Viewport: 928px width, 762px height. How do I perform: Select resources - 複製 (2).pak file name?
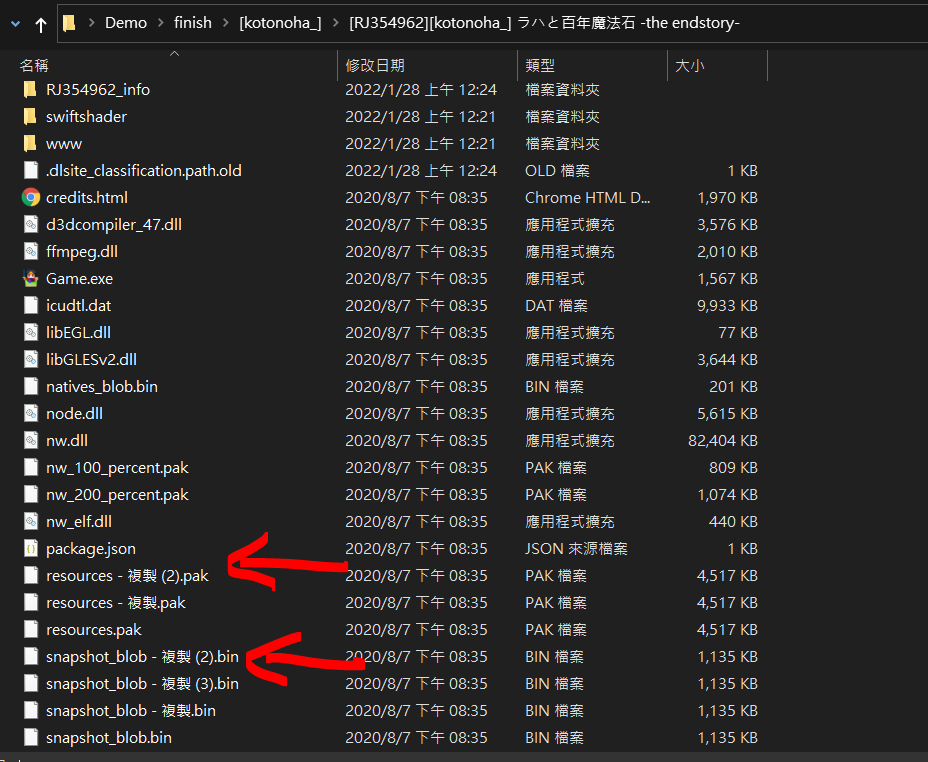127,576
